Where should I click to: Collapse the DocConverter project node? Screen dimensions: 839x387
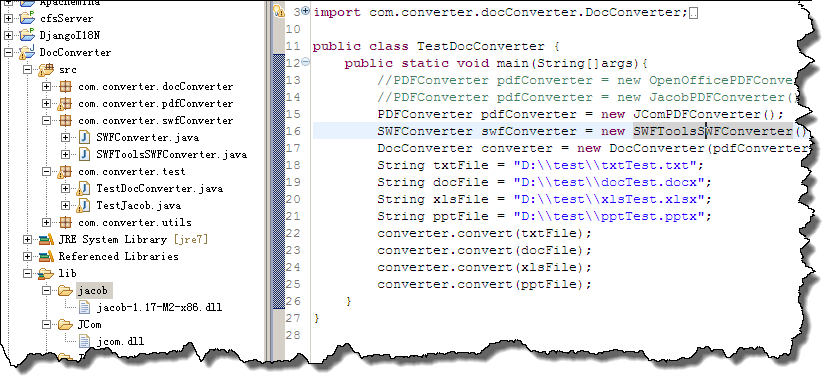coord(8,52)
